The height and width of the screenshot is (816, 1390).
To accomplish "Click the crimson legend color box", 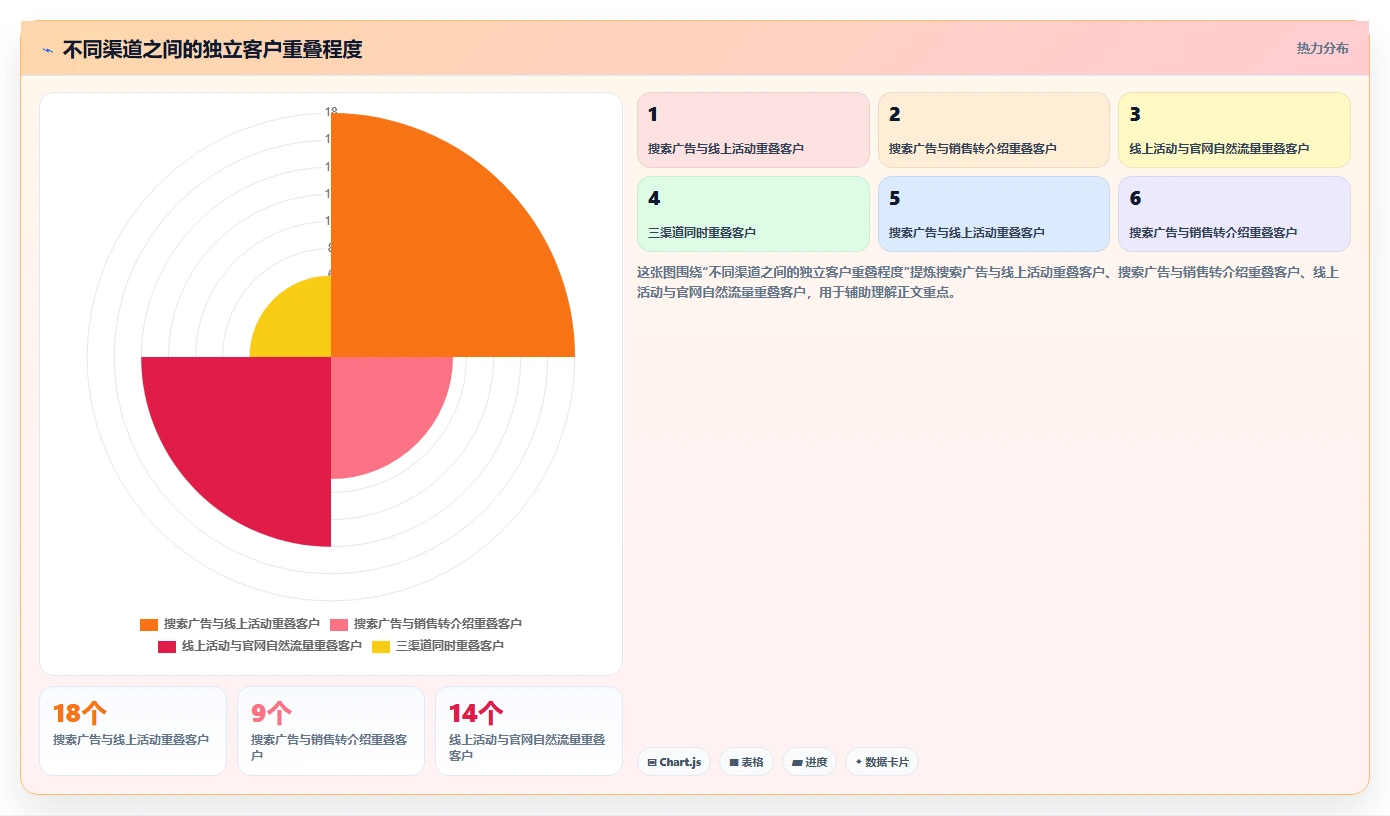I will click(167, 646).
